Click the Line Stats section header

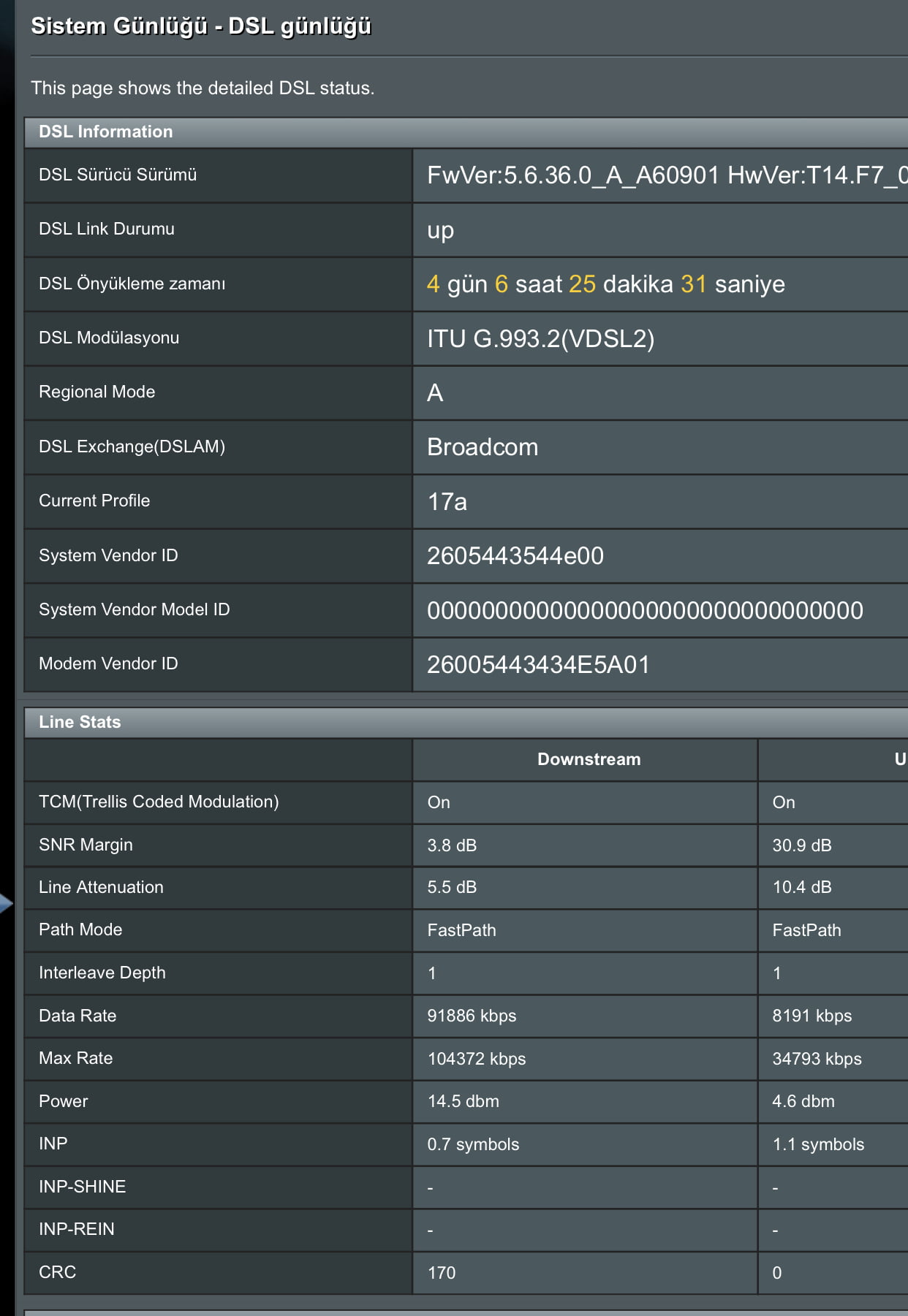[80, 722]
